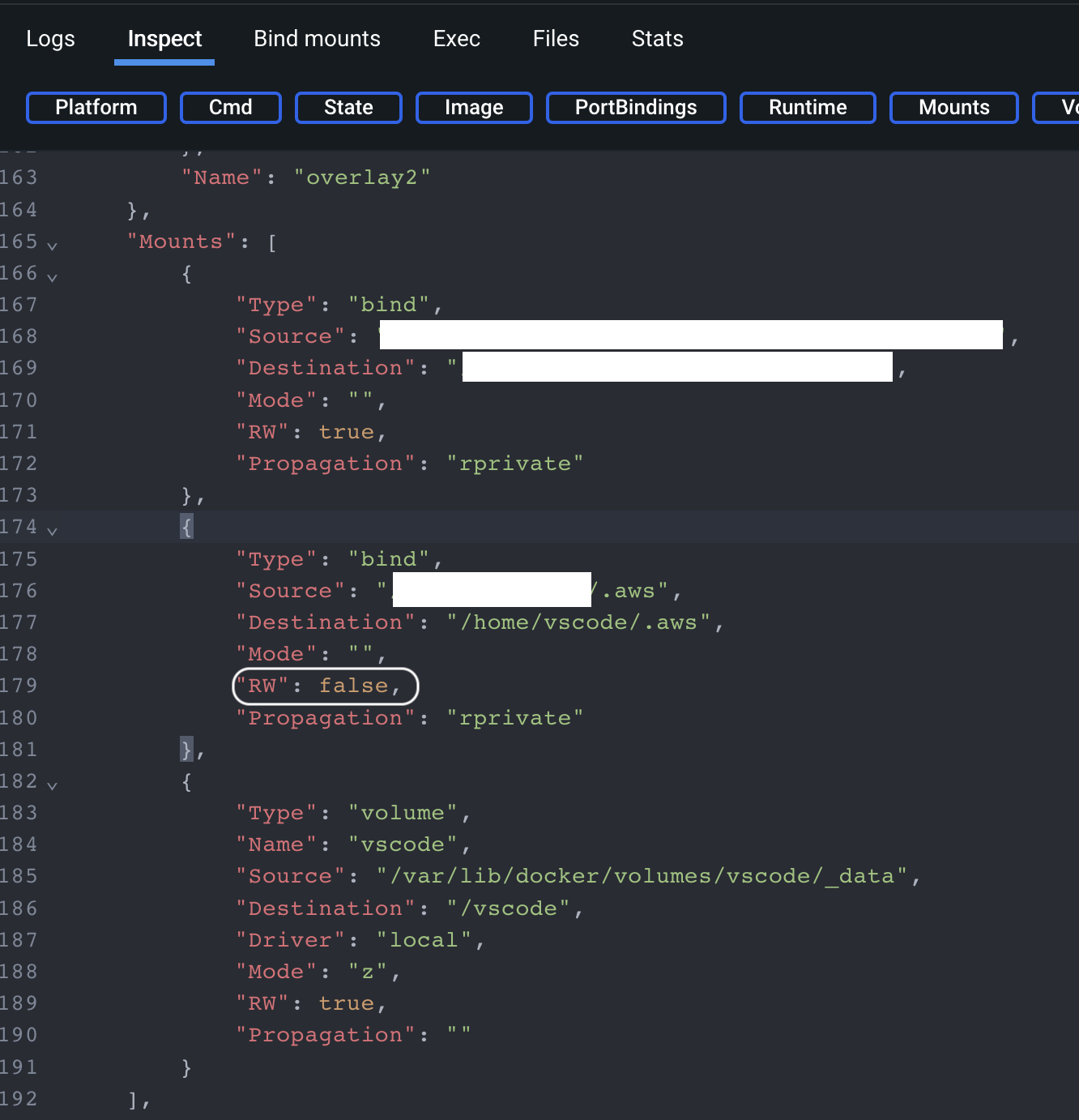This screenshot has width=1079, height=1120.
Task: Jump to the Runtime section
Action: pyautogui.click(x=808, y=108)
